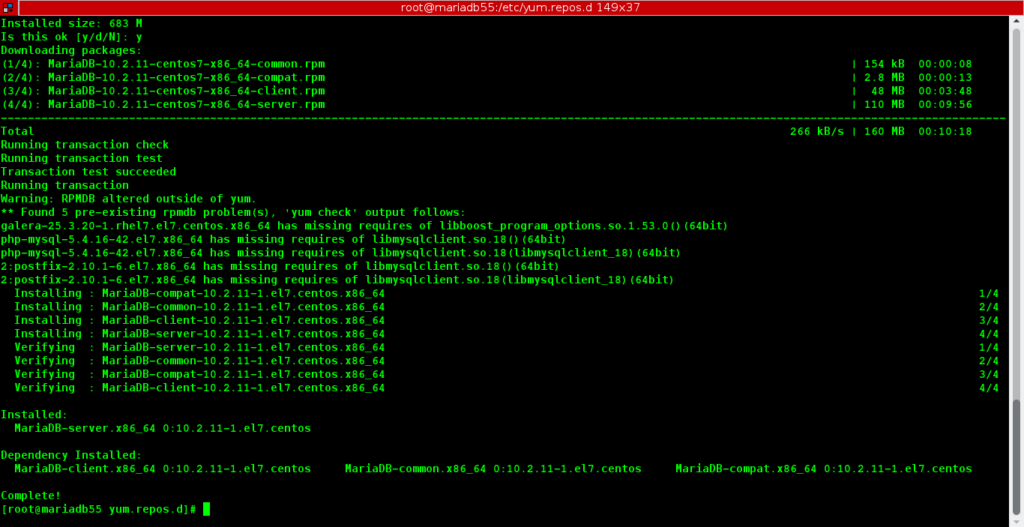Click 'MariaDB-client.x86_64' dependency entry
Screen dimensions: 1024x527
[x=163, y=469]
